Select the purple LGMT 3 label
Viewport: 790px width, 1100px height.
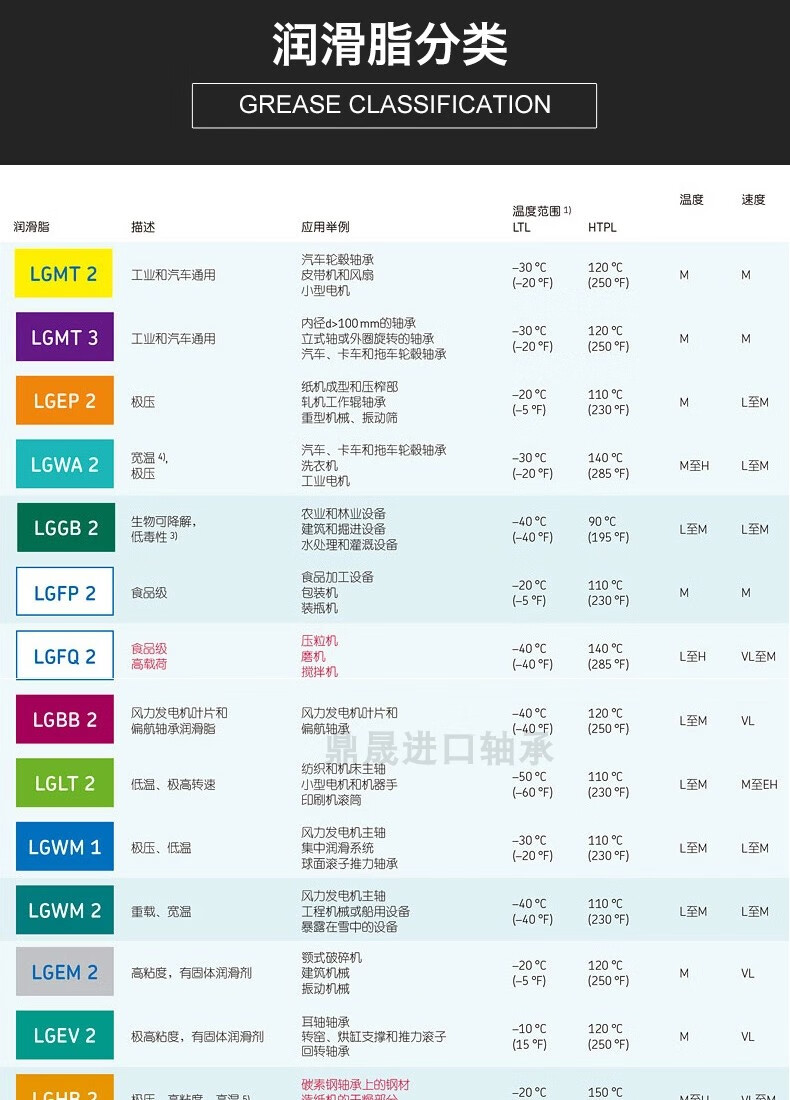pyautogui.click(x=64, y=337)
